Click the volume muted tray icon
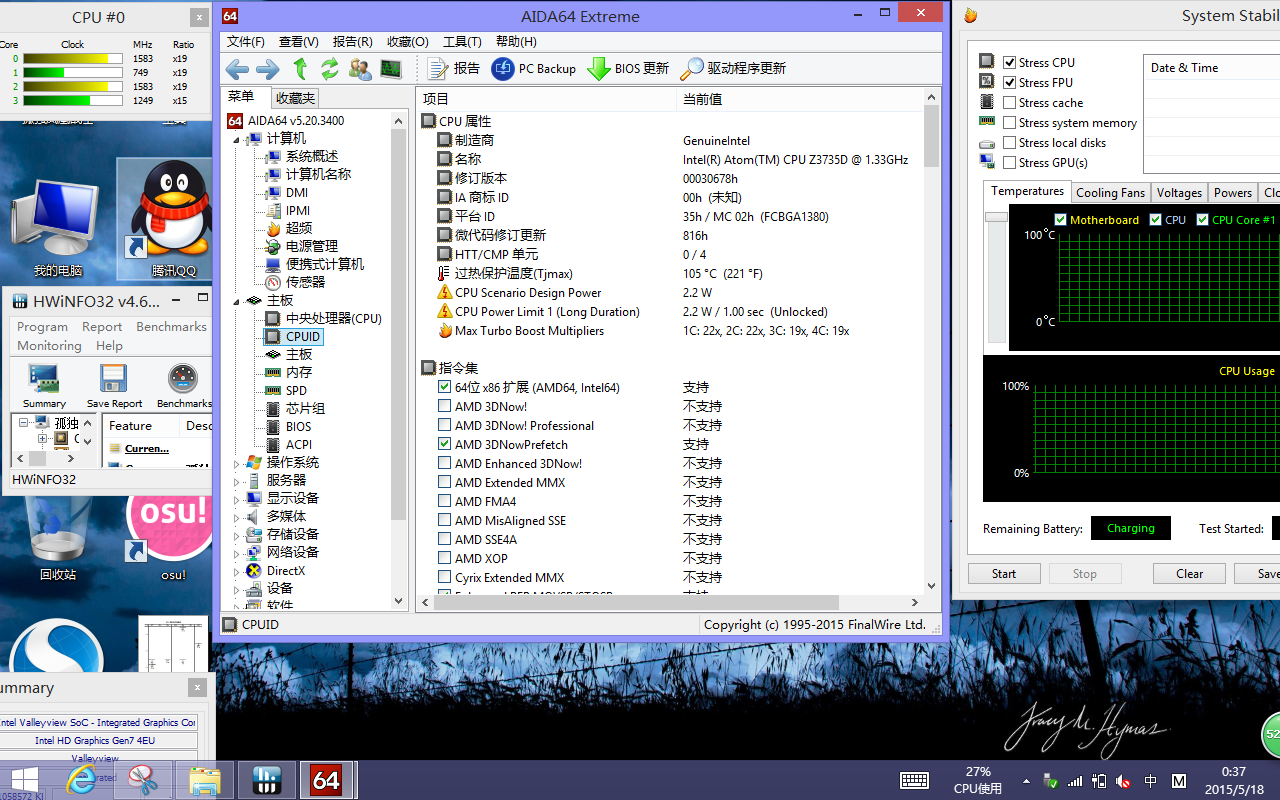This screenshot has height=800, width=1280. (x=1124, y=781)
